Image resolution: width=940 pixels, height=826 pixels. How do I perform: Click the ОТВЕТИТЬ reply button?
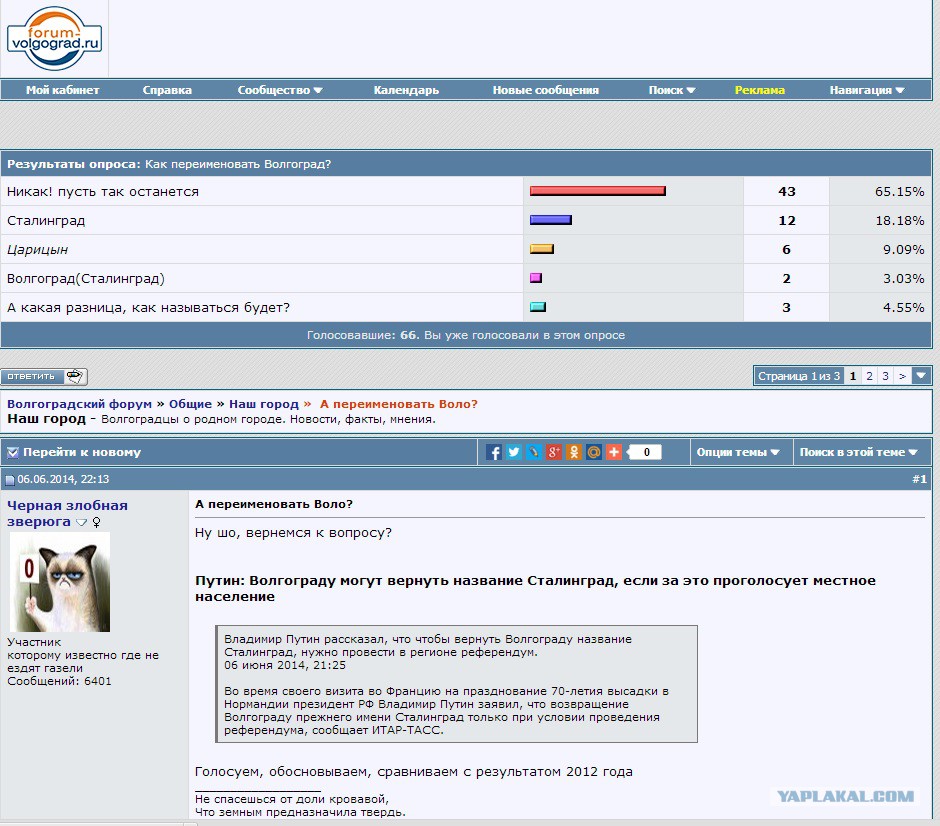pyautogui.click(x=44, y=376)
